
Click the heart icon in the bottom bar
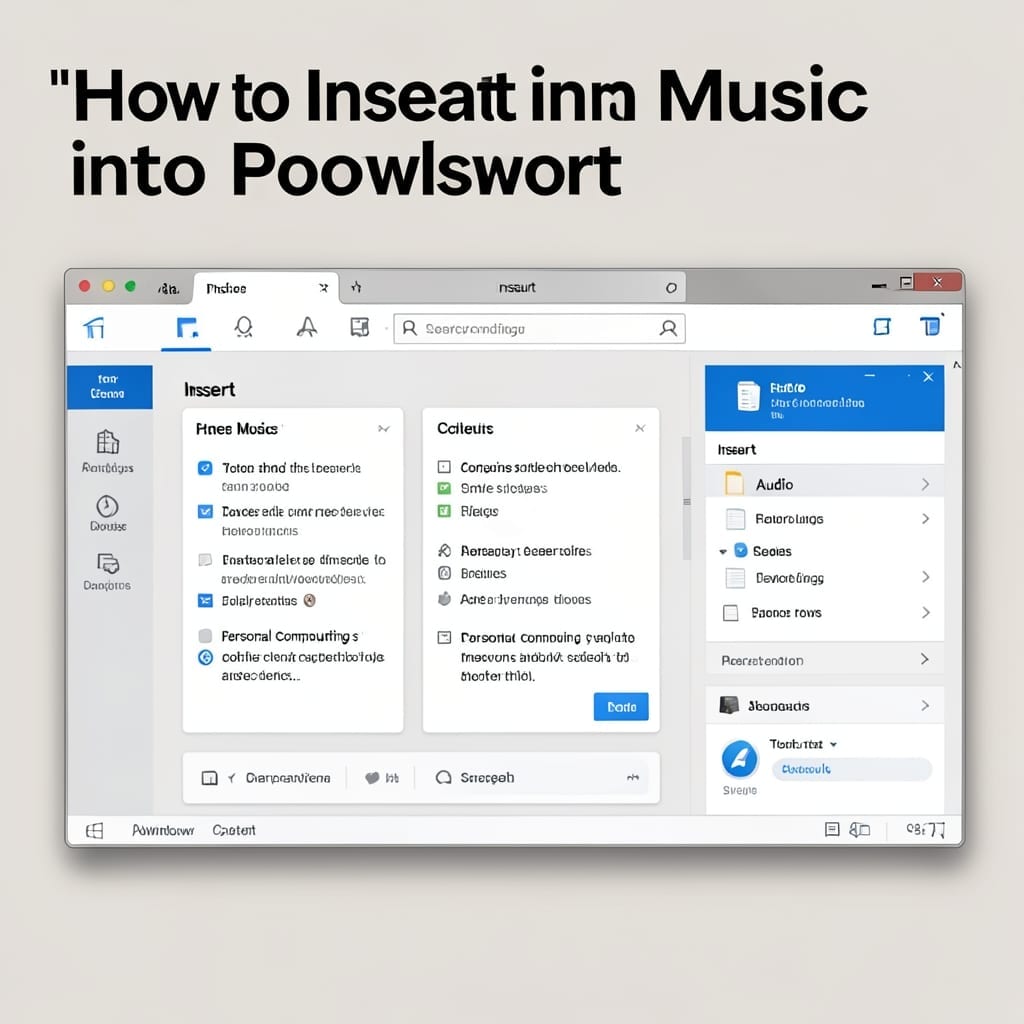(372, 777)
